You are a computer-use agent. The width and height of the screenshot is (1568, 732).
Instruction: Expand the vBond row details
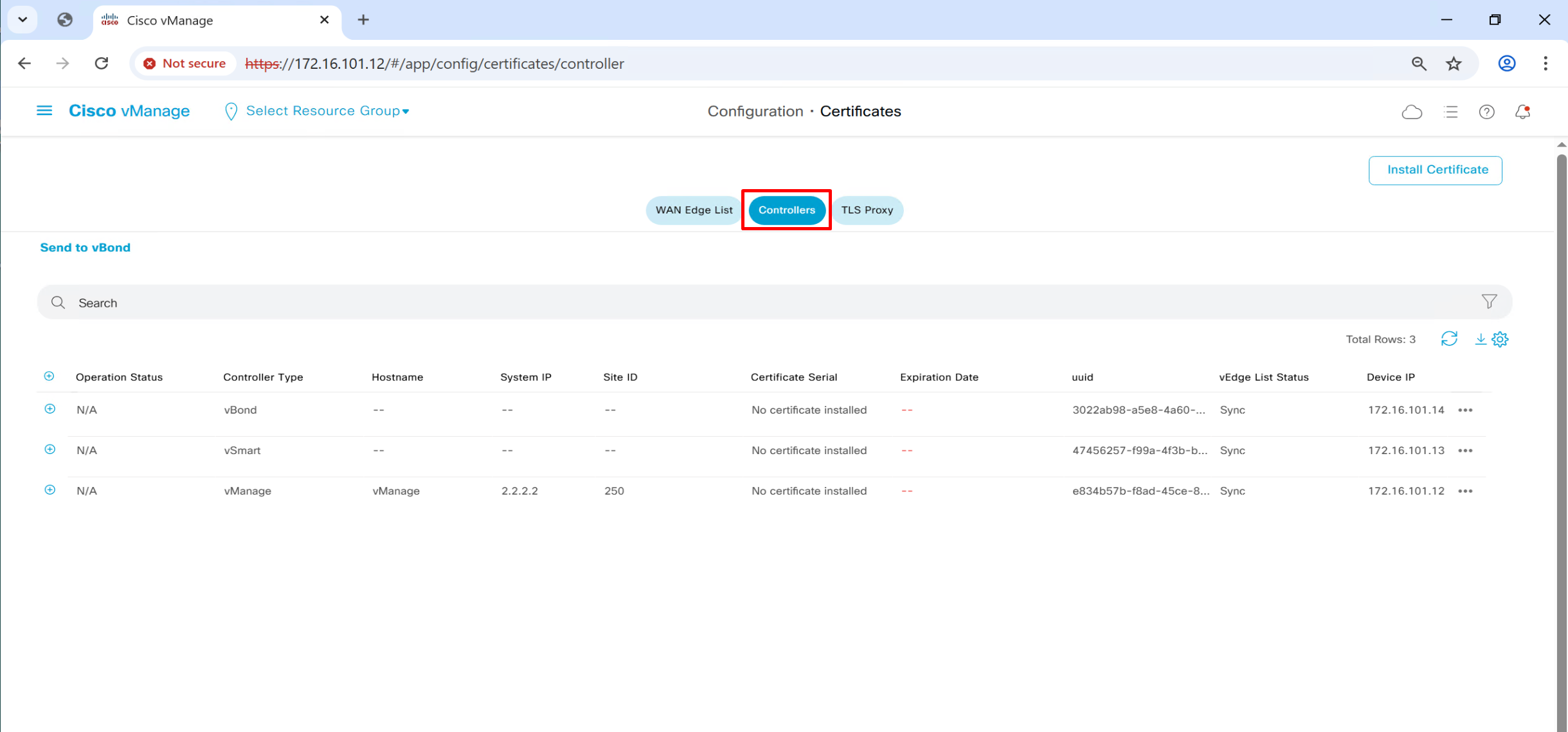[x=50, y=409]
